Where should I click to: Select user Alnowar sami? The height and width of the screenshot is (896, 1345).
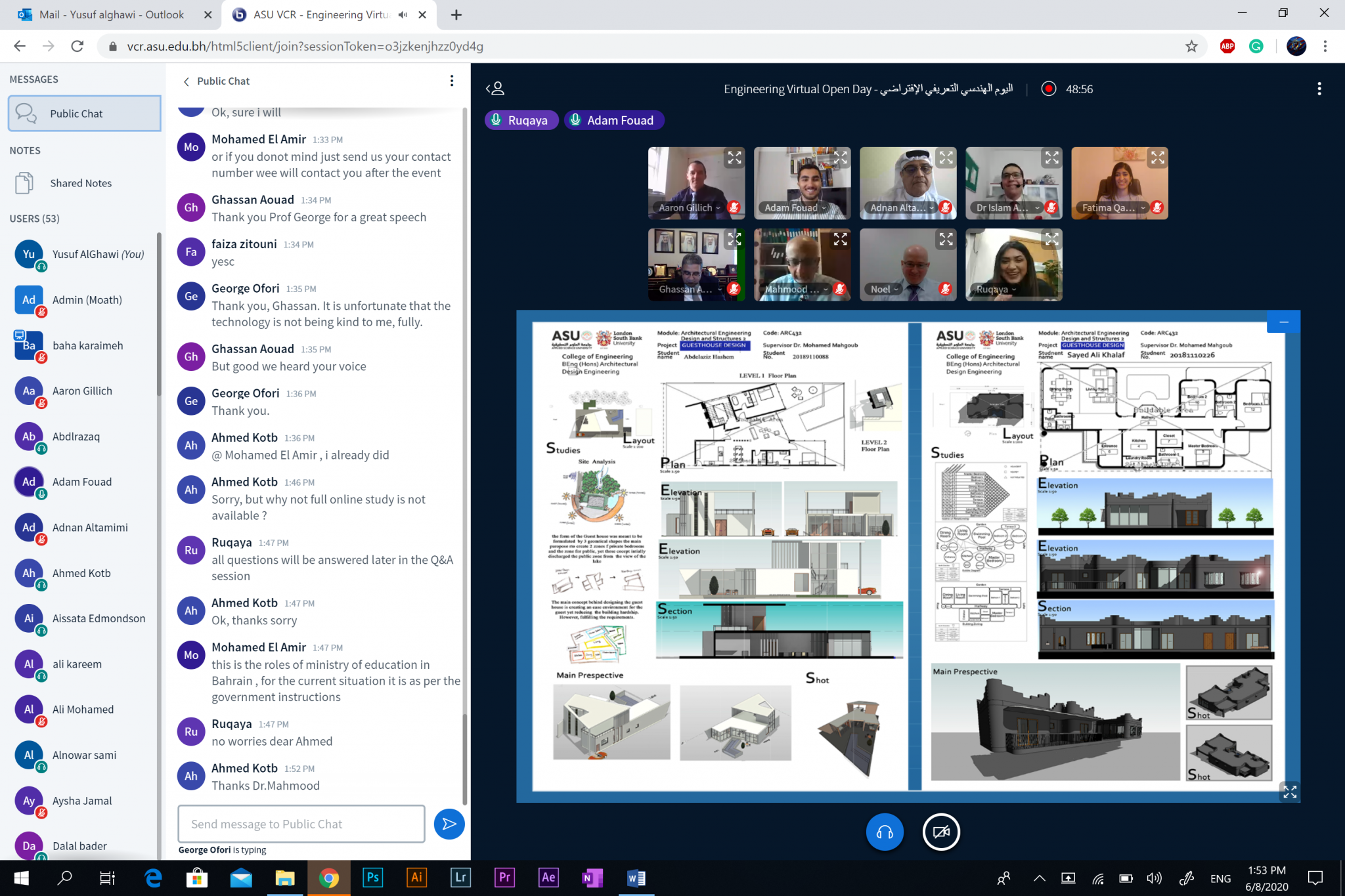pyautogui.click(x=82, y=755)
